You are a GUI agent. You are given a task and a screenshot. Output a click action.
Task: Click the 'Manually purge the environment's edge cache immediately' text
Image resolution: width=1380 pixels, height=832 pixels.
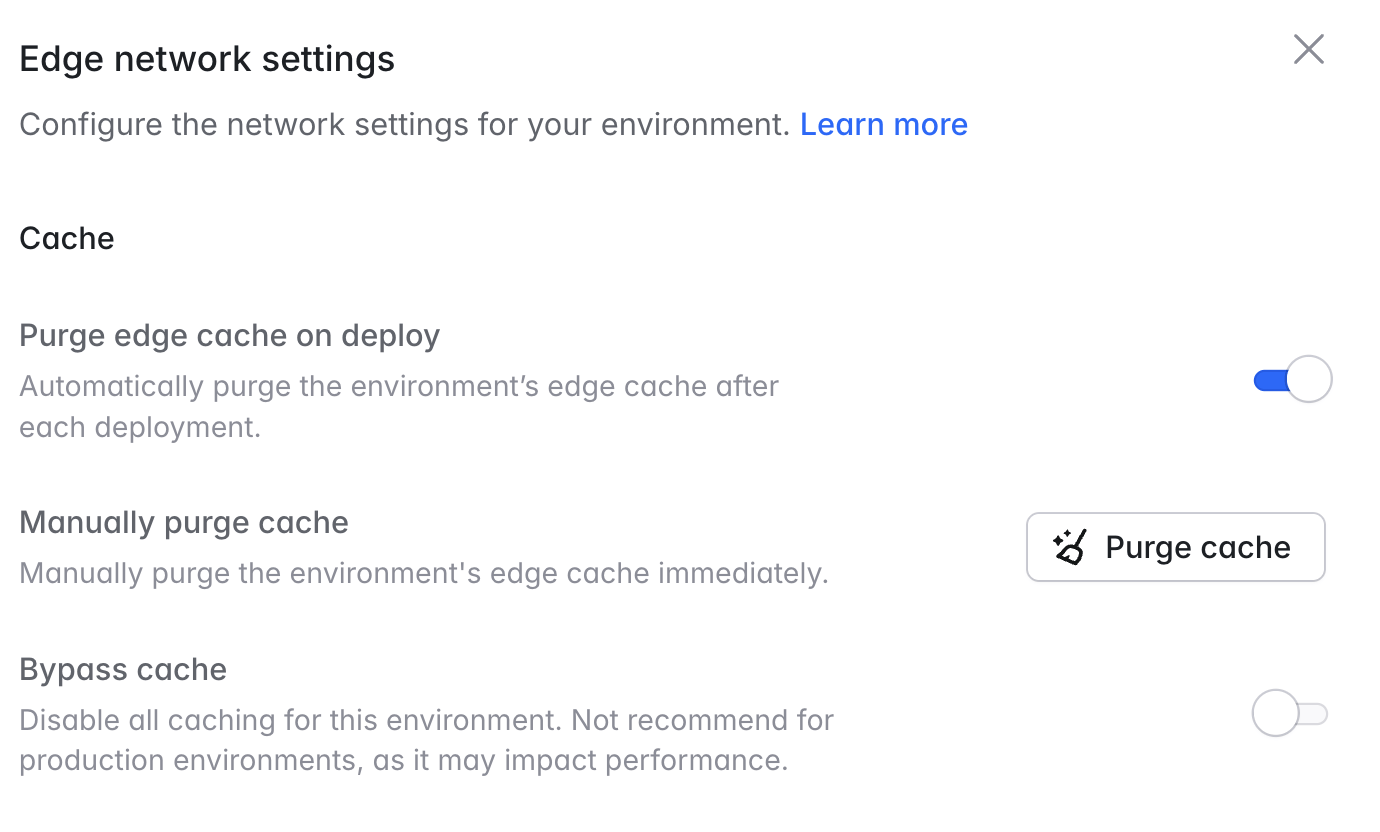pyautogui.click(x=424, y=574)
